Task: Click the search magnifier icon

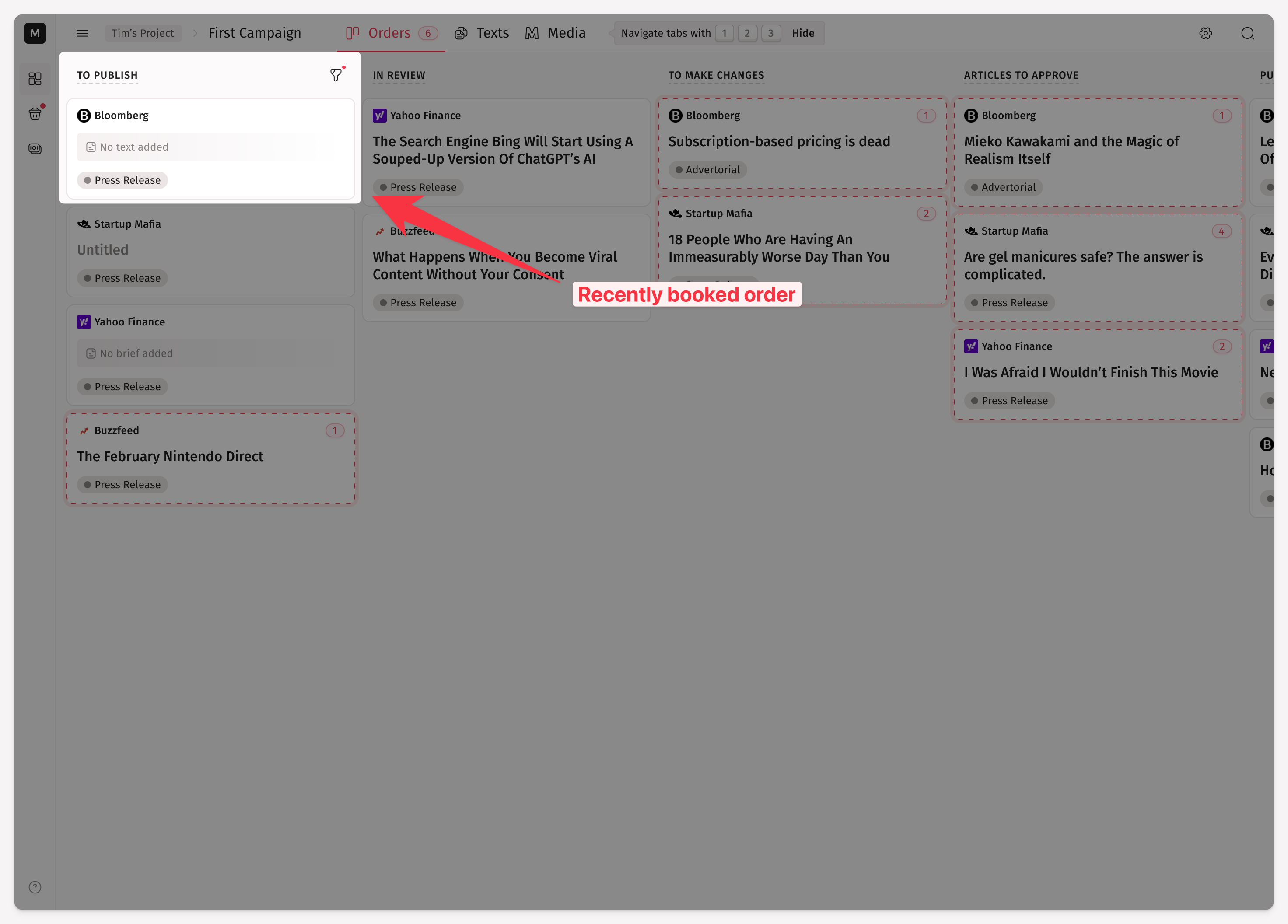Action: 1247,33
